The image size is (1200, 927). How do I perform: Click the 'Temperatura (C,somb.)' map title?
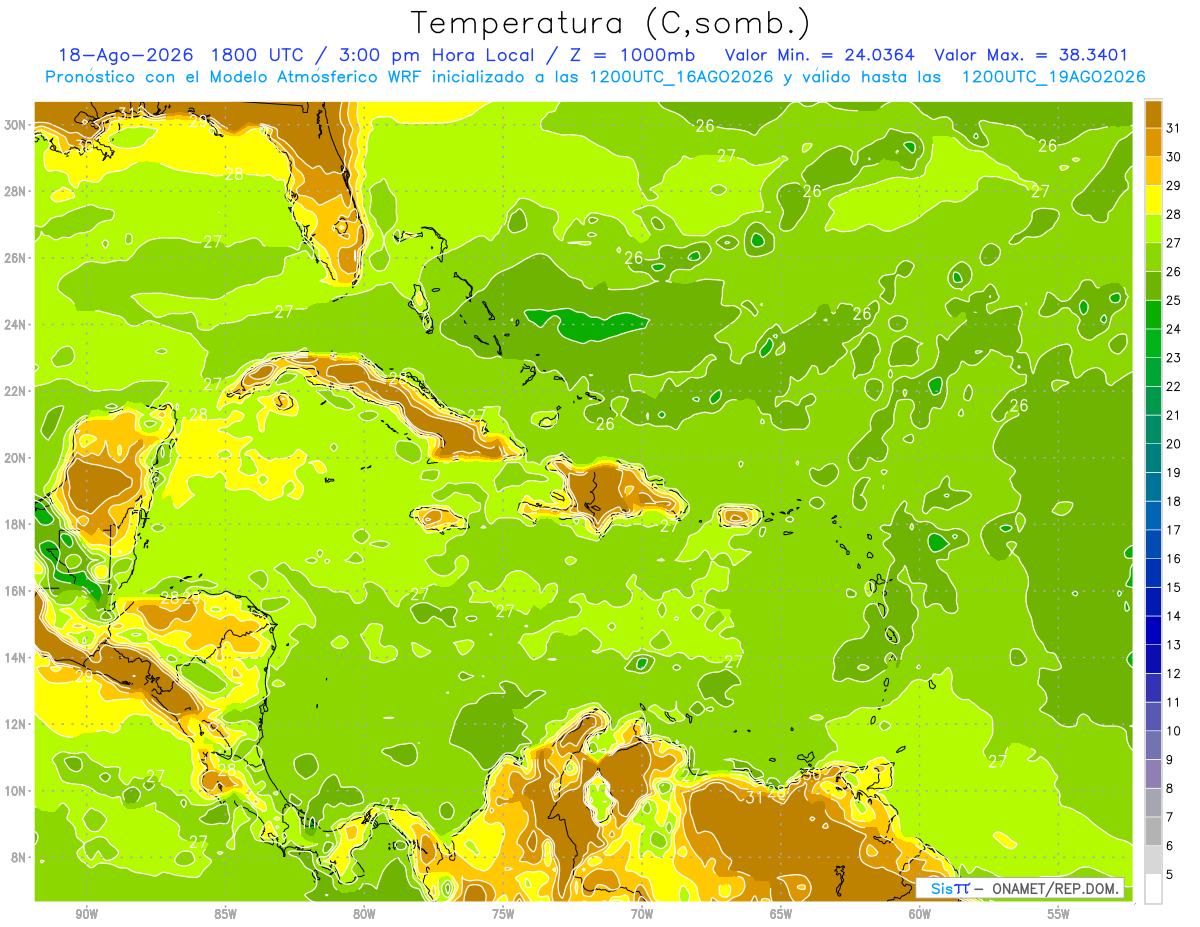pyautogui.click(x=611, y=23)
